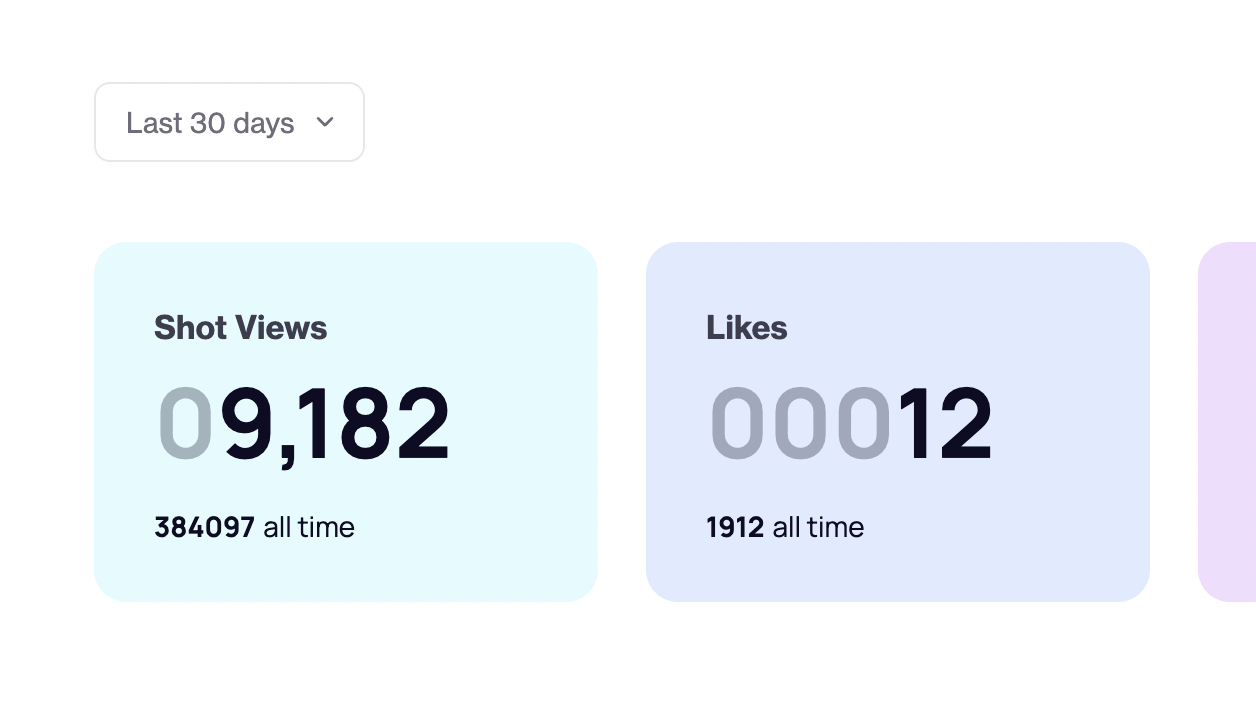Click the word "days" in the date filter
This screenshot has width=1256, height=702.
264,123
